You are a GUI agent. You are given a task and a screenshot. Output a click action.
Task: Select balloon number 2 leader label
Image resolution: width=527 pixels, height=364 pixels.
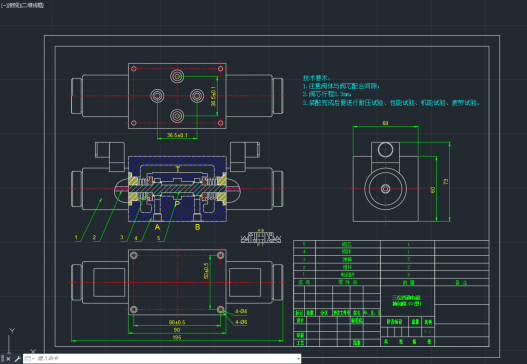[x=94, y=238]
